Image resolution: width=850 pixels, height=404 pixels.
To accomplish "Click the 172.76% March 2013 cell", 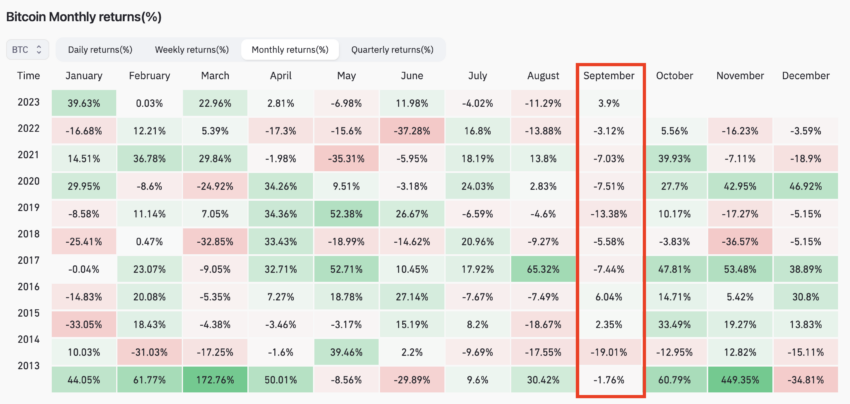I will click(215, 380).
